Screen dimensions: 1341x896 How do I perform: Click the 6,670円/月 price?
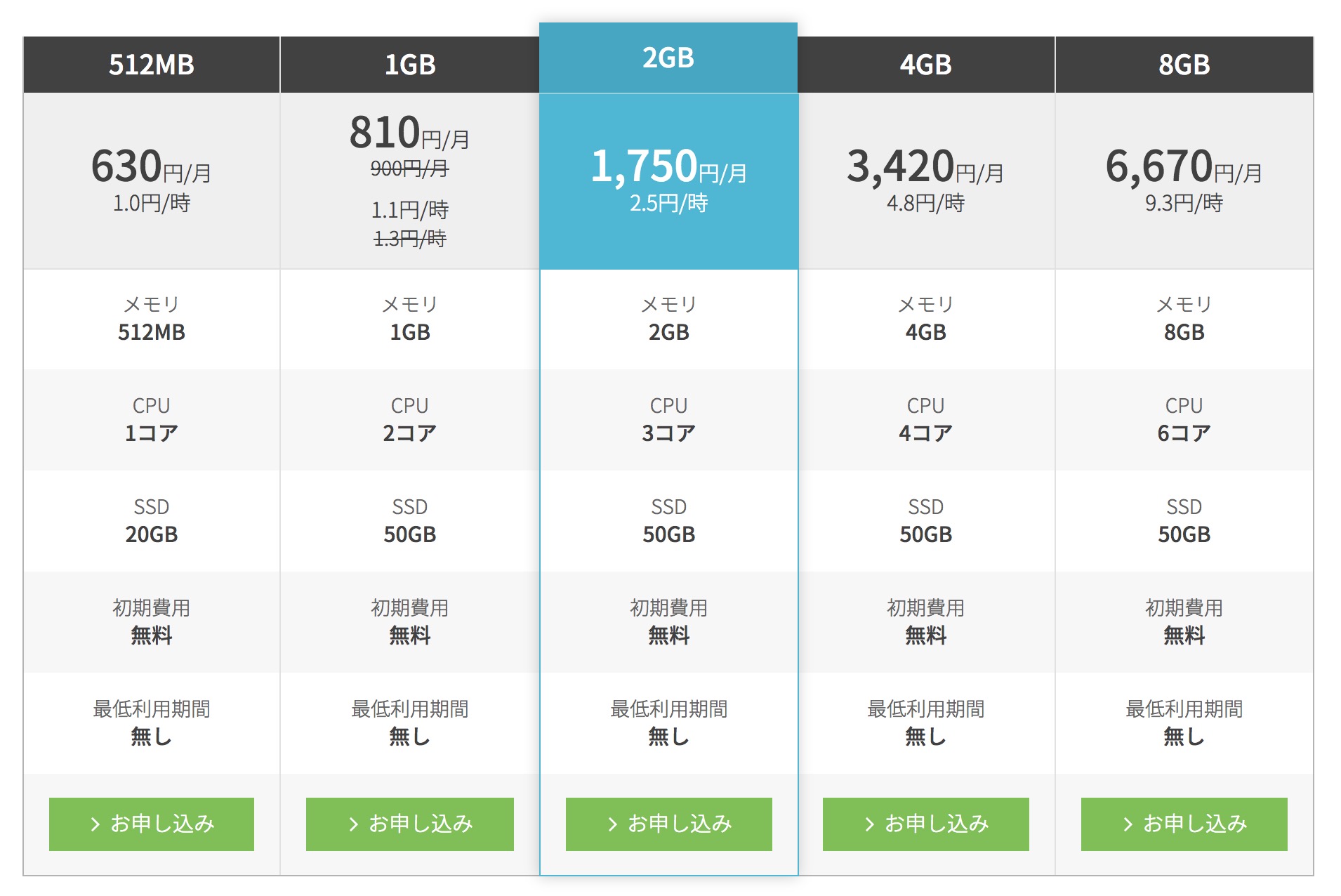pyautogui.click(x=1184, y=167)
